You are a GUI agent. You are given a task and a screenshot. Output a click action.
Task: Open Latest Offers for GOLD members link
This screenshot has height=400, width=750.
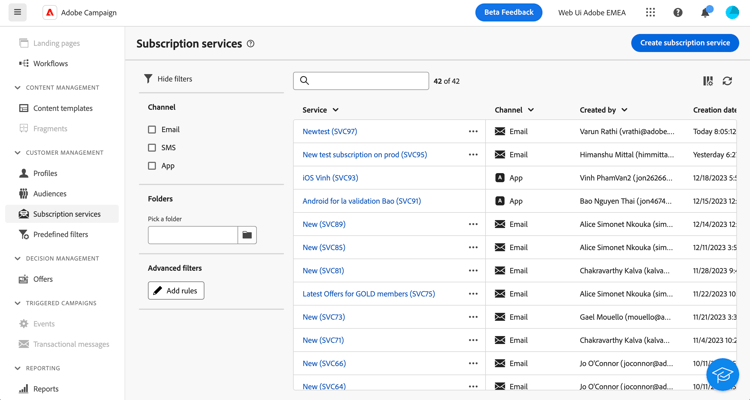[368, 294]
